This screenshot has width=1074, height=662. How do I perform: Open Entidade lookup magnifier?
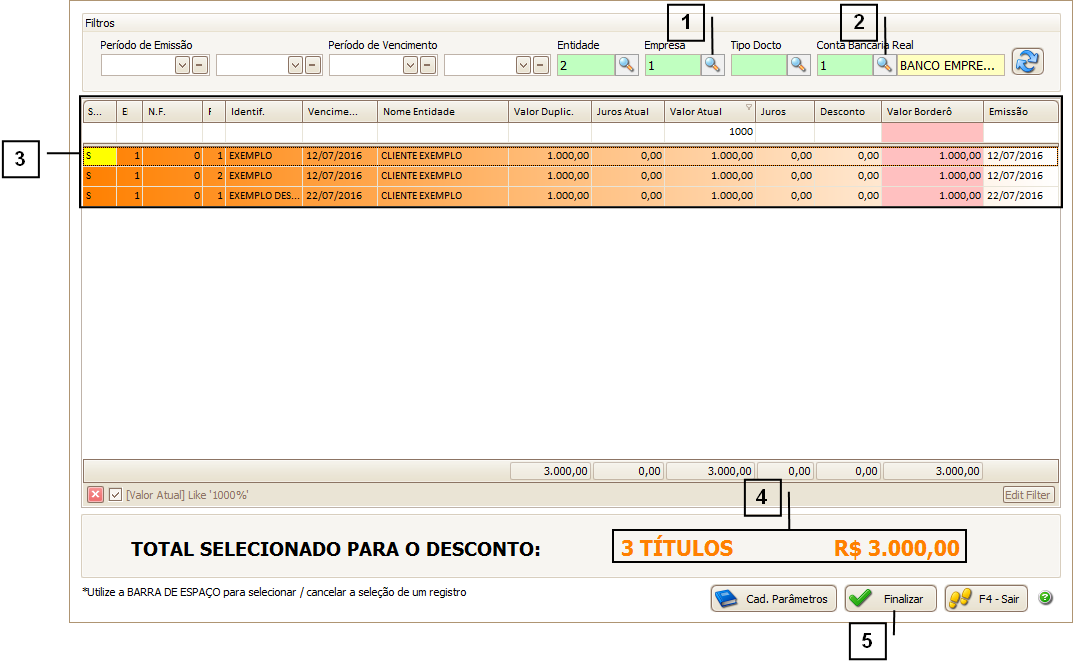(626, 65)
